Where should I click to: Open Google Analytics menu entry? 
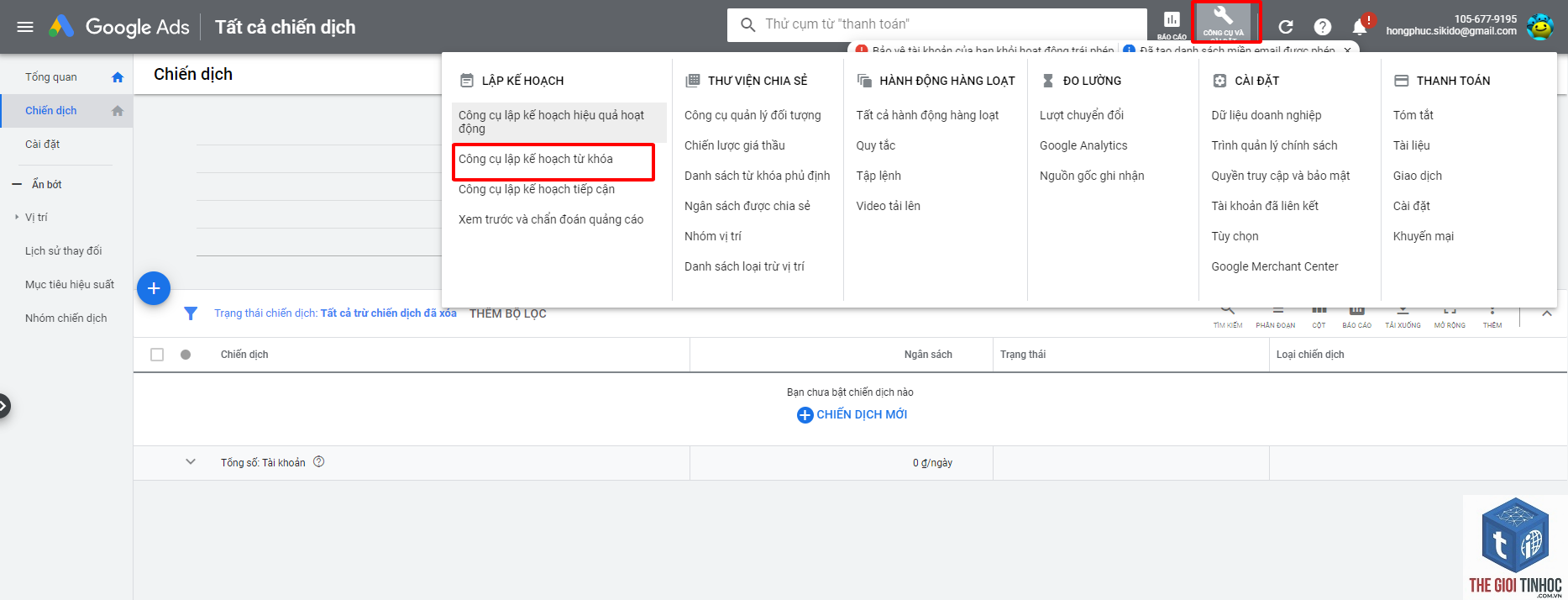1083,145
